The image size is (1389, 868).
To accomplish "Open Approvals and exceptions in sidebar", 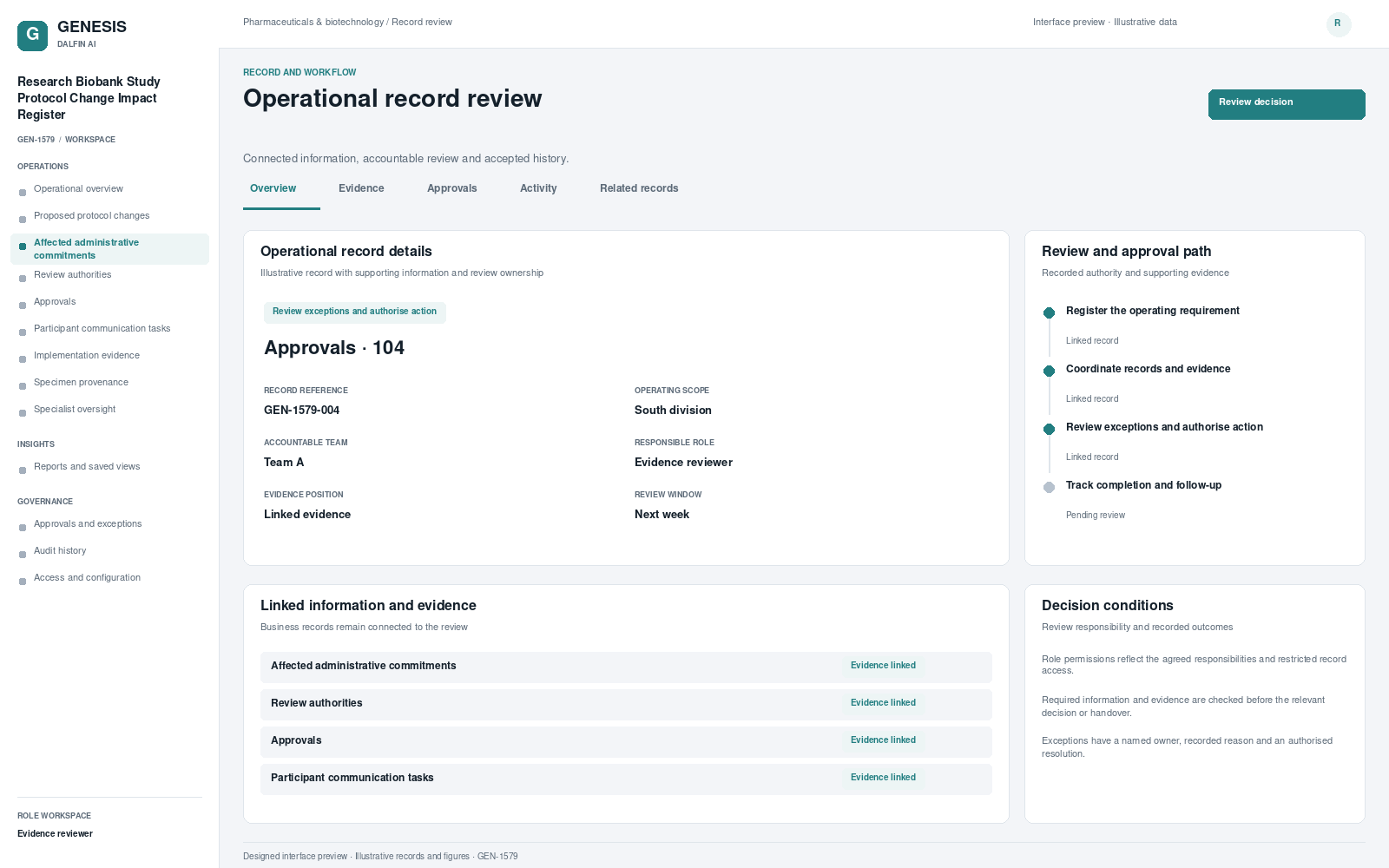I will 109,524.
